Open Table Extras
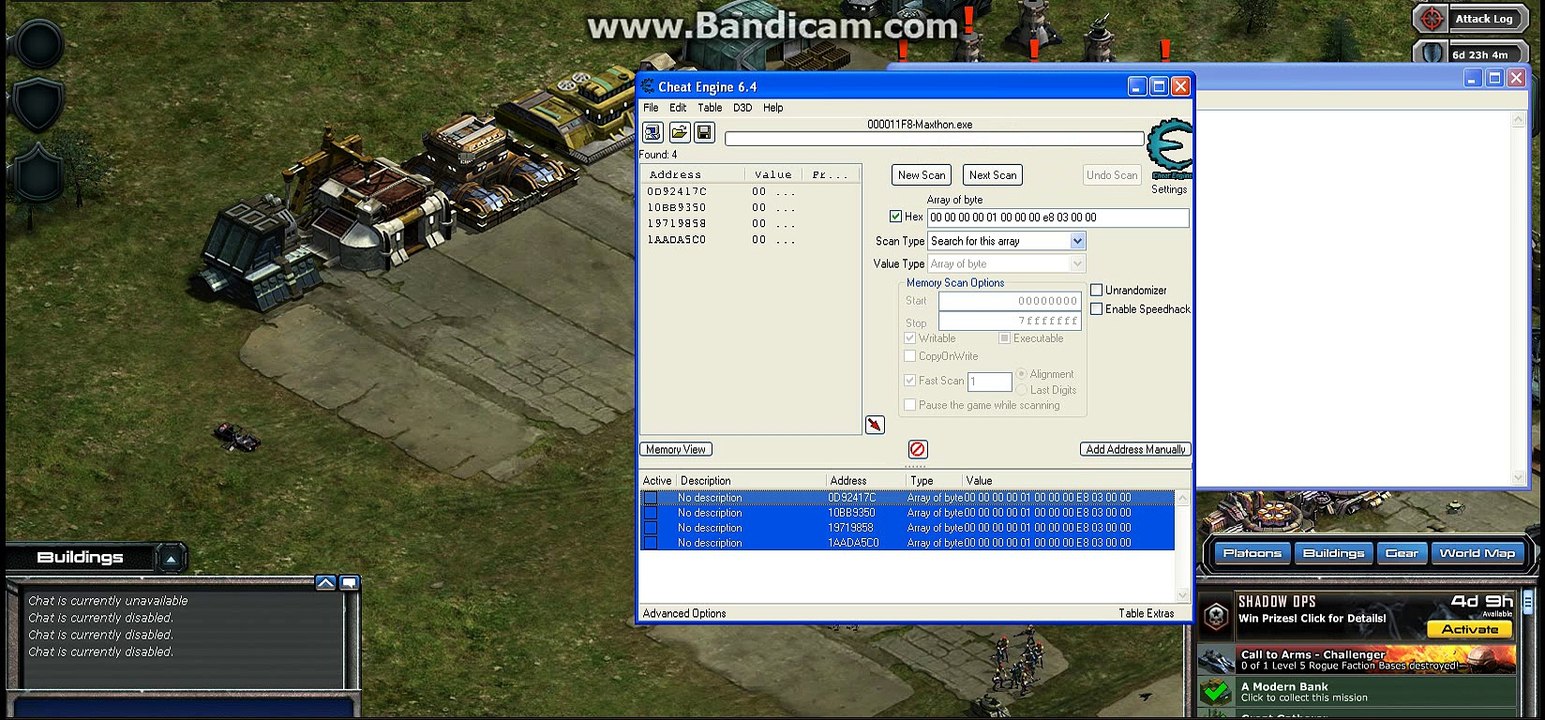Image resolution: width=1545 pixels, height=720 pixels. pyautogui.click(x=1146, y=613)
